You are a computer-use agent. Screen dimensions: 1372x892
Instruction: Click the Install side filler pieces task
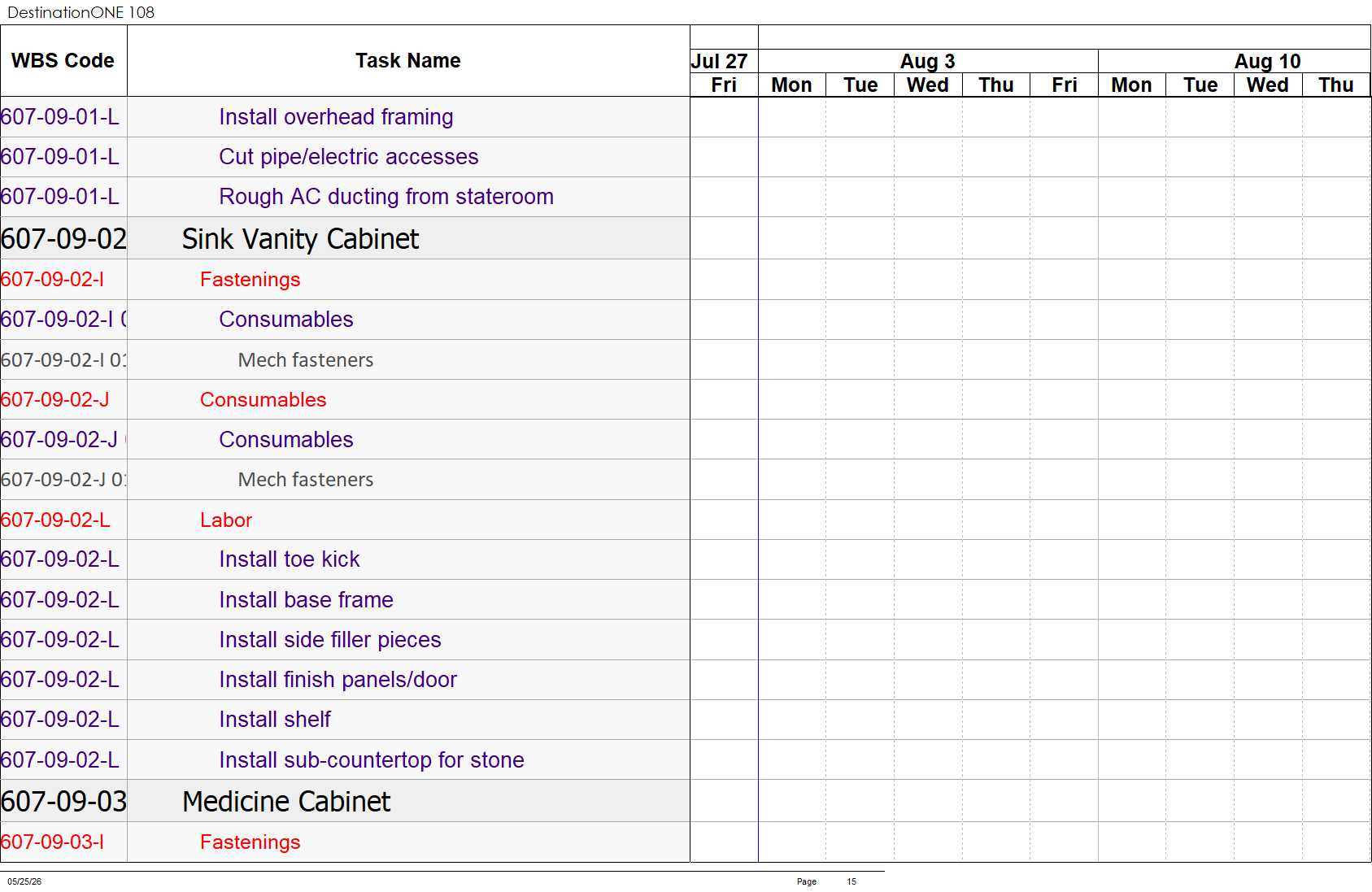329,640
